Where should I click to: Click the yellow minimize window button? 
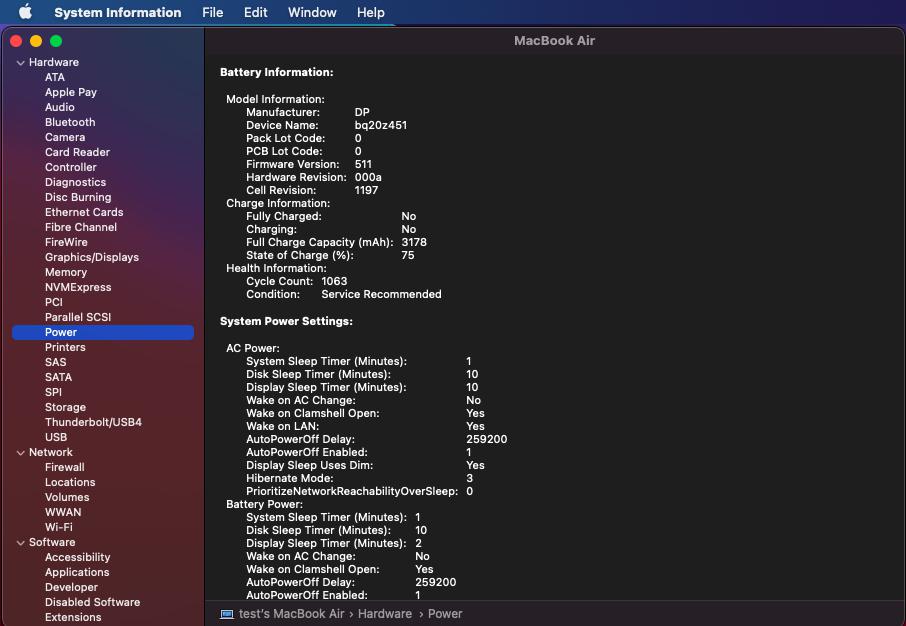[36, 41]
